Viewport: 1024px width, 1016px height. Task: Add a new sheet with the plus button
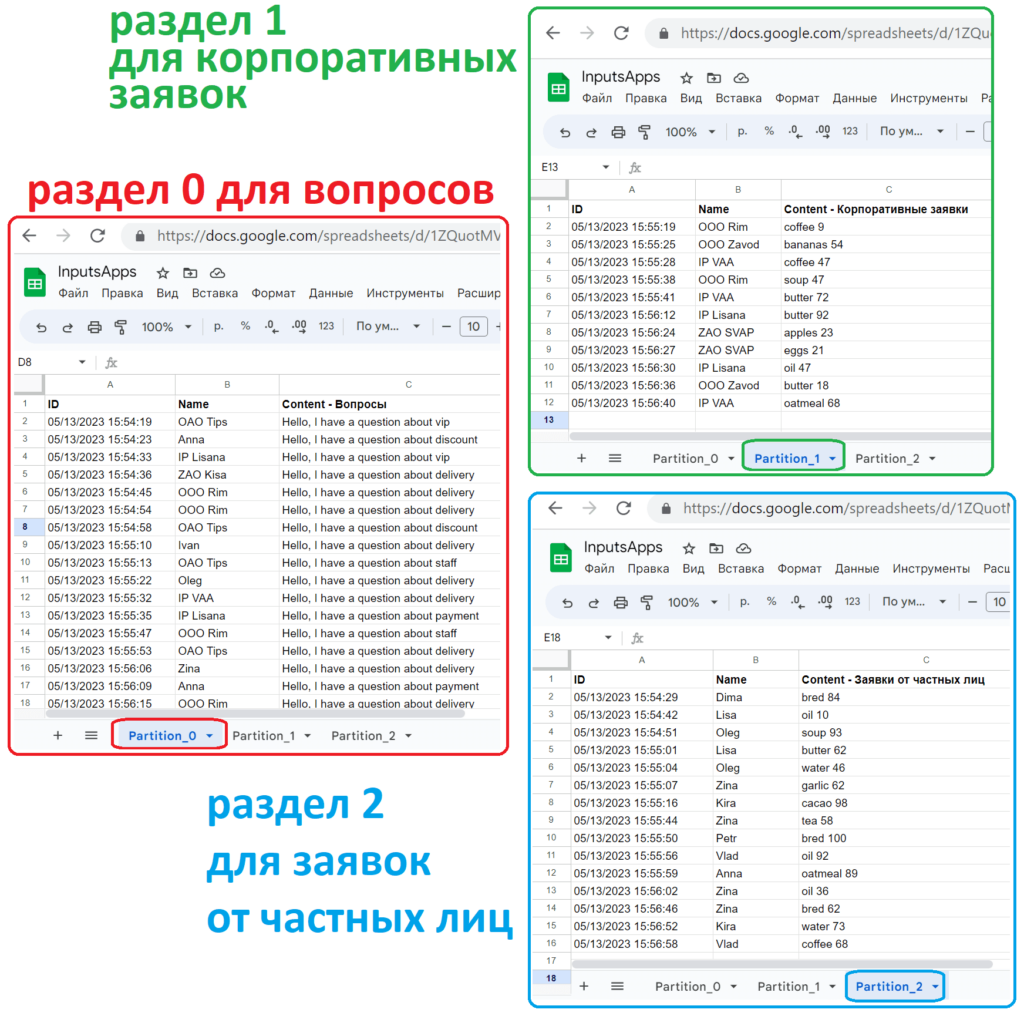point(57,735)
